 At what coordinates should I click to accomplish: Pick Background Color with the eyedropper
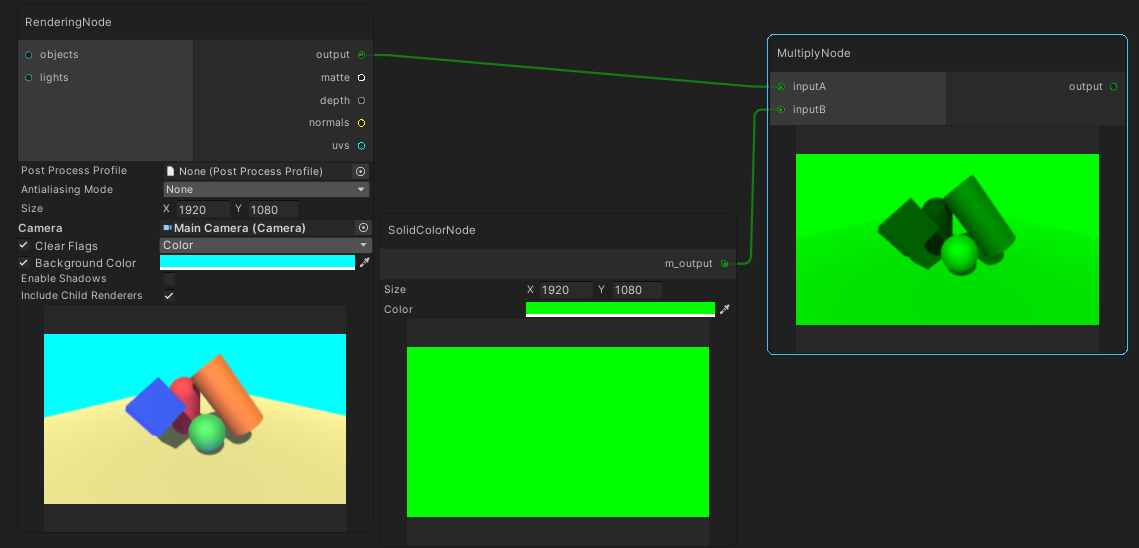(365, 263)
